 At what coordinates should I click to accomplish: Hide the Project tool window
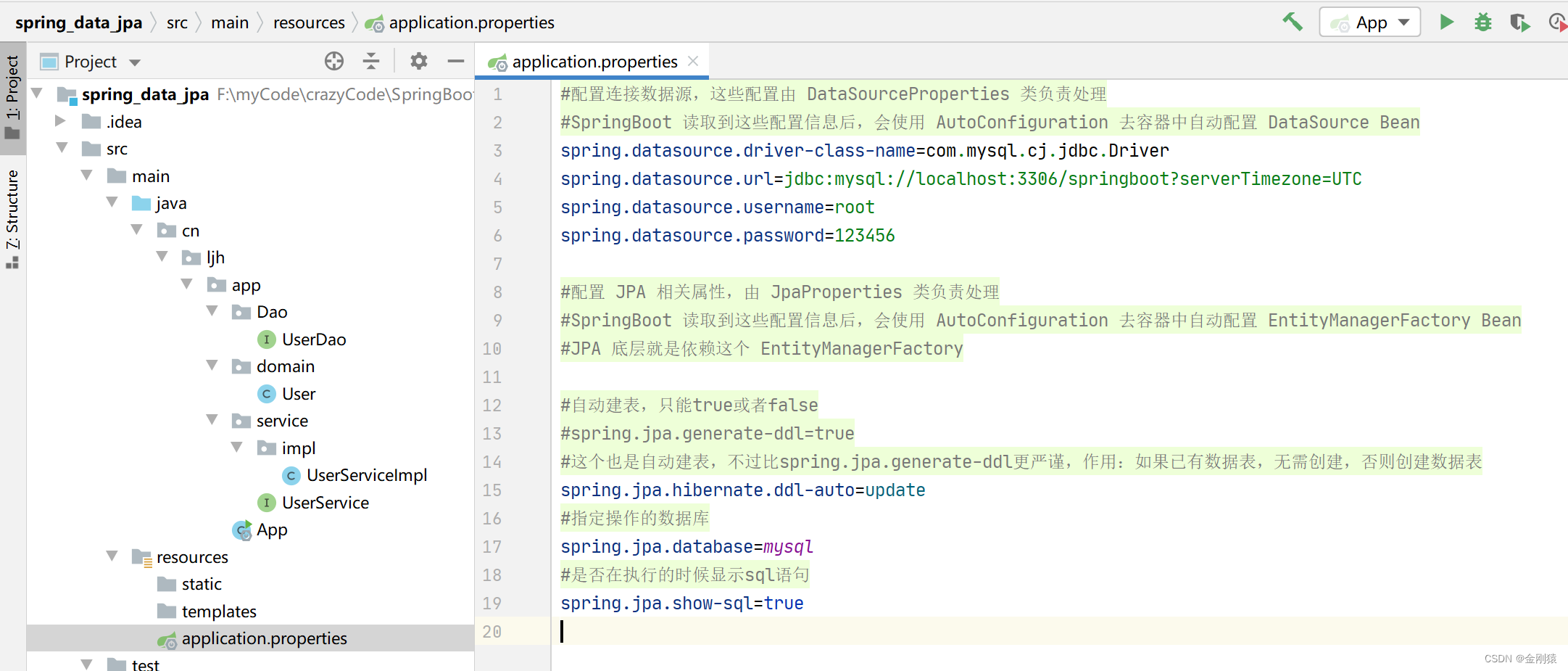coord(455,61)
